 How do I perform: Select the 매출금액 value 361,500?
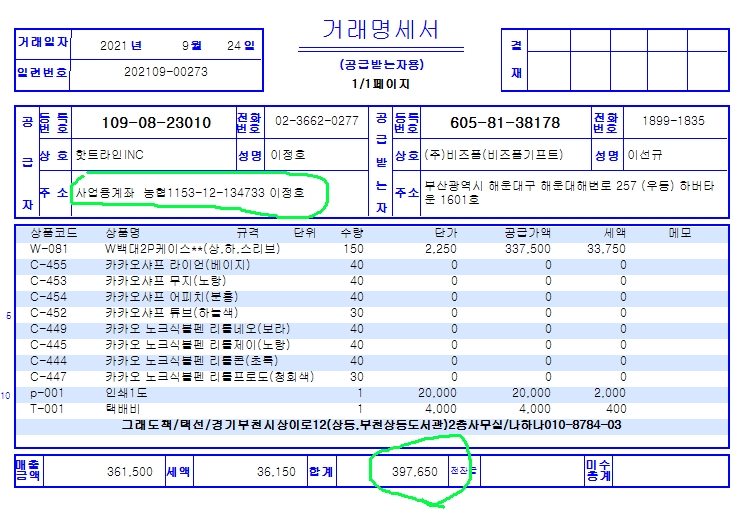(129, 471)
